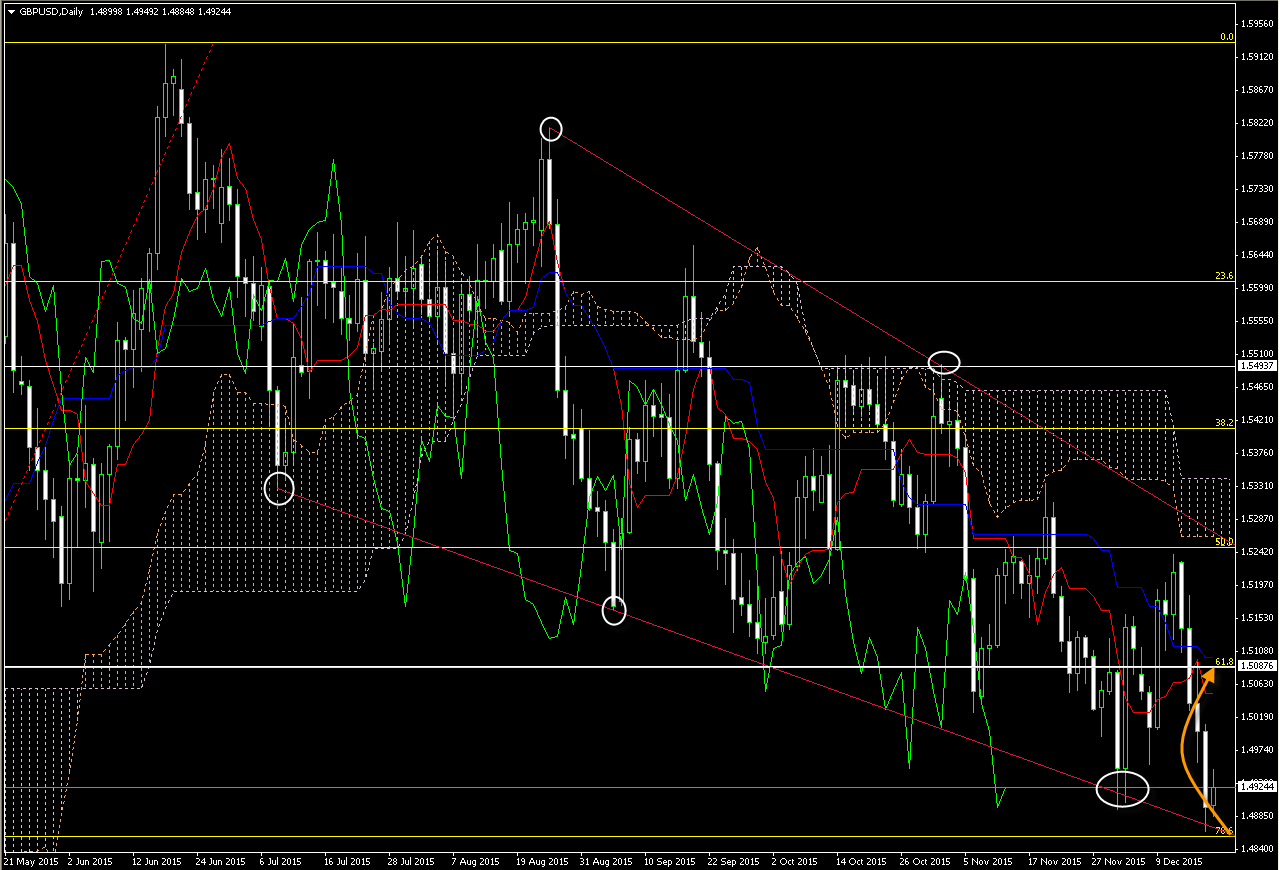Click price axis value 1.59120
Viewport: 1280px width, 870px height.
click(1257, 56)
